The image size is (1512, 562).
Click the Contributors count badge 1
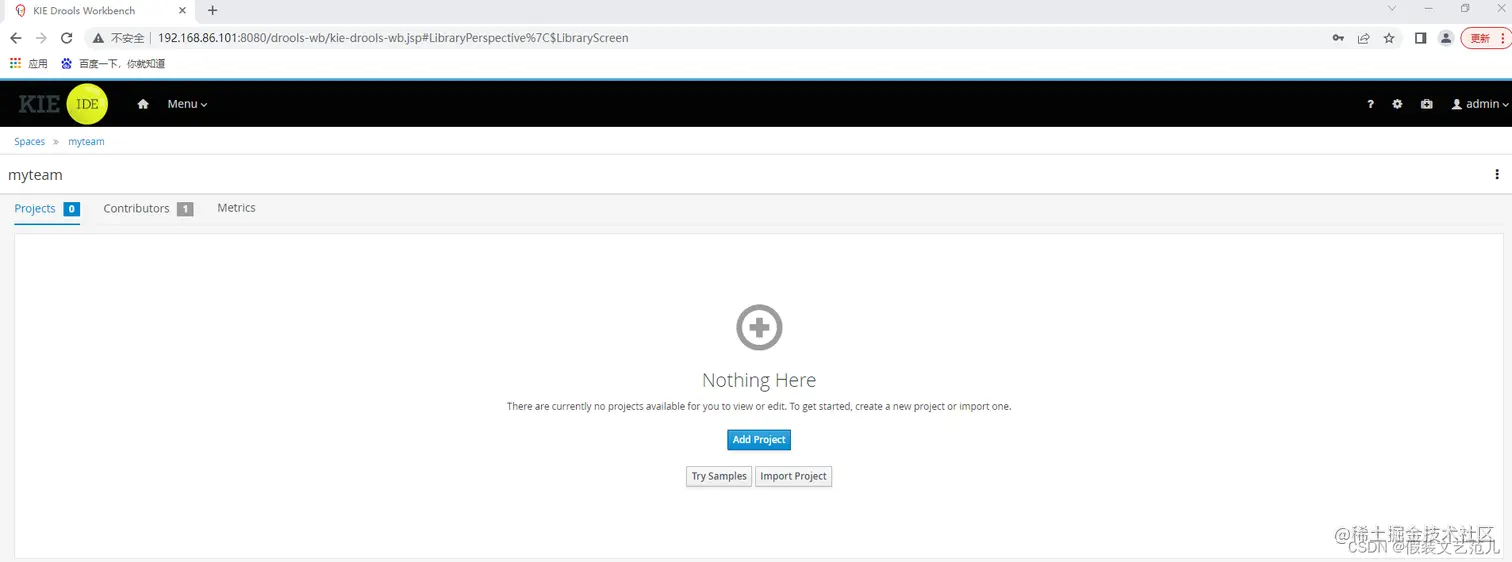click(185, 209)
